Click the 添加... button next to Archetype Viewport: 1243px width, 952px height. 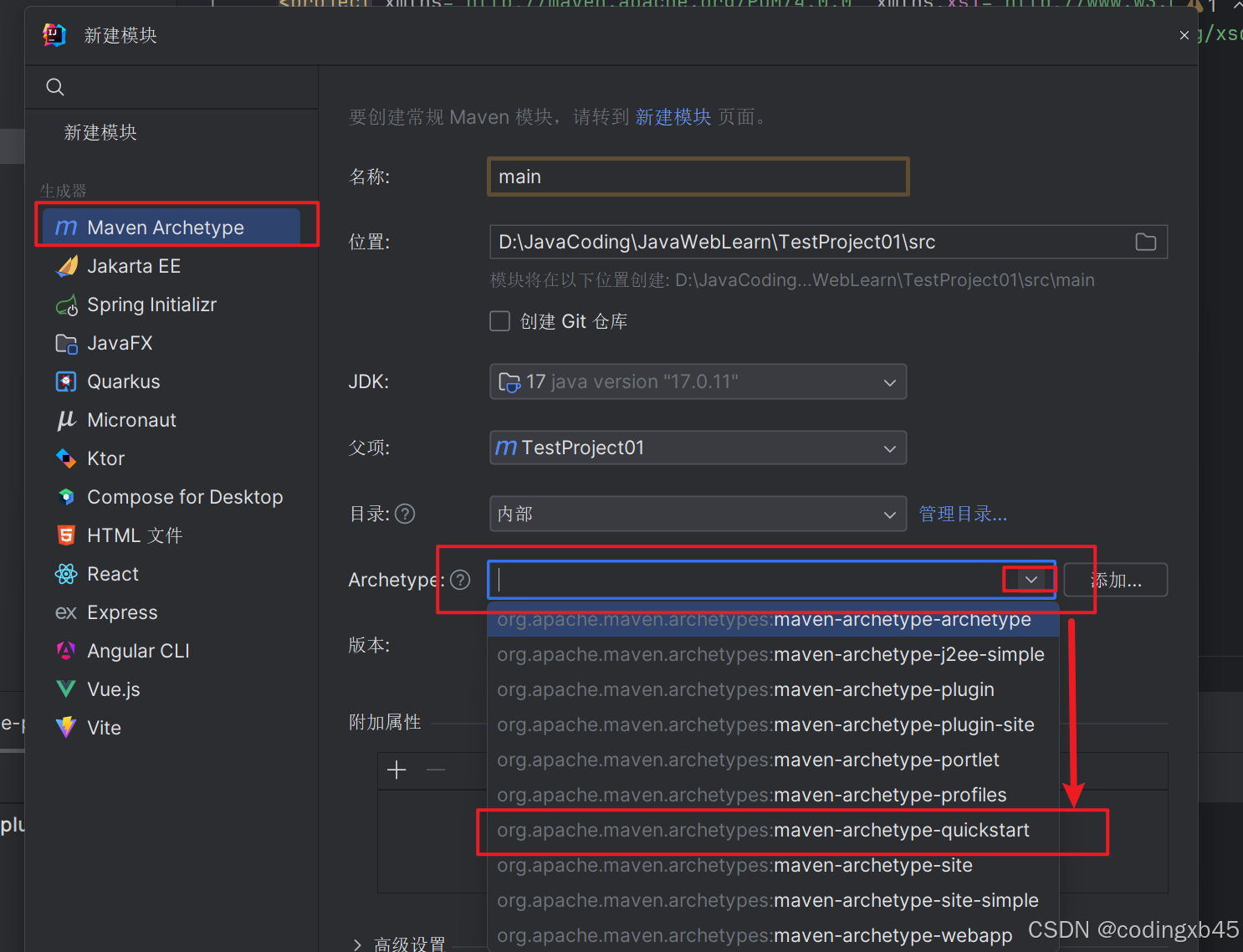(1116, 580)
